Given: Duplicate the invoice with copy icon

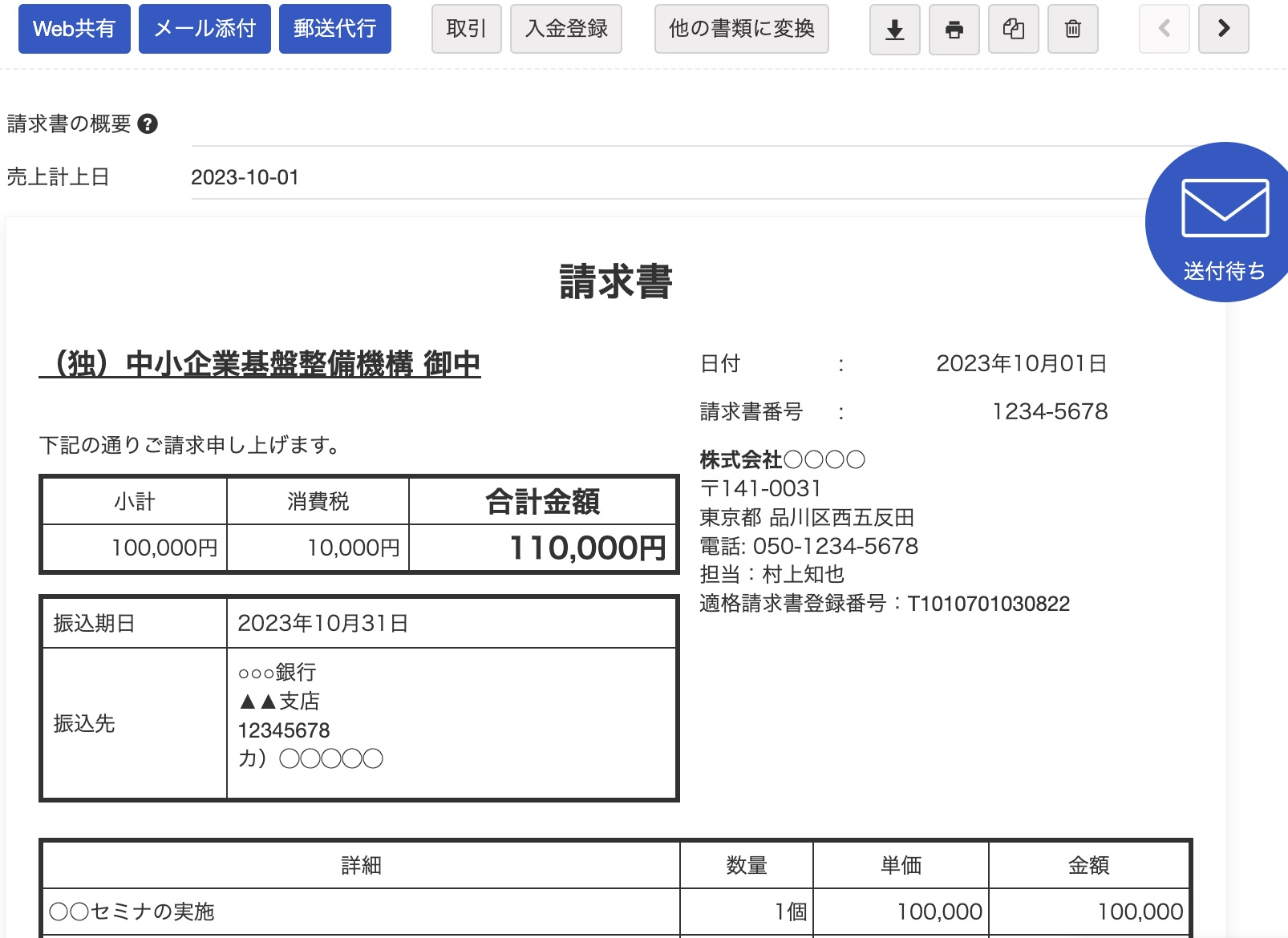Looking at the screenshot, I should 1013,30.
